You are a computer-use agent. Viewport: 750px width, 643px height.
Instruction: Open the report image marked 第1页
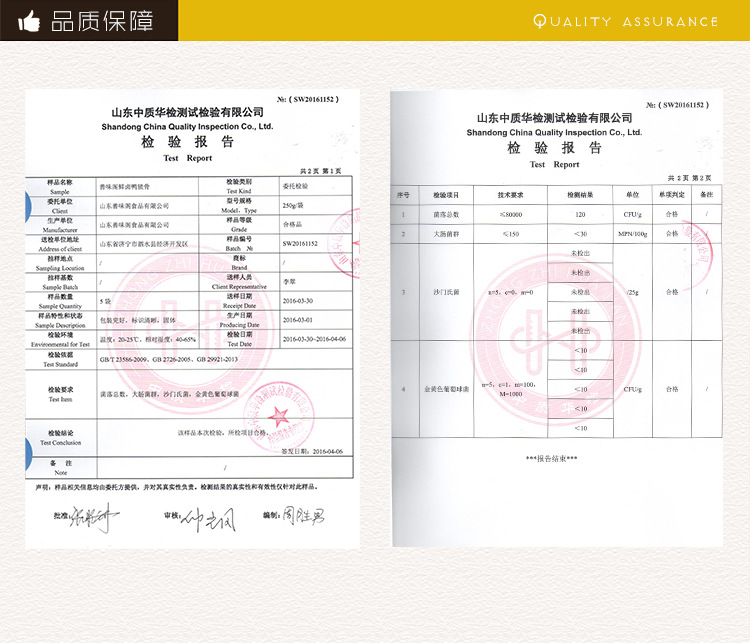192,318
